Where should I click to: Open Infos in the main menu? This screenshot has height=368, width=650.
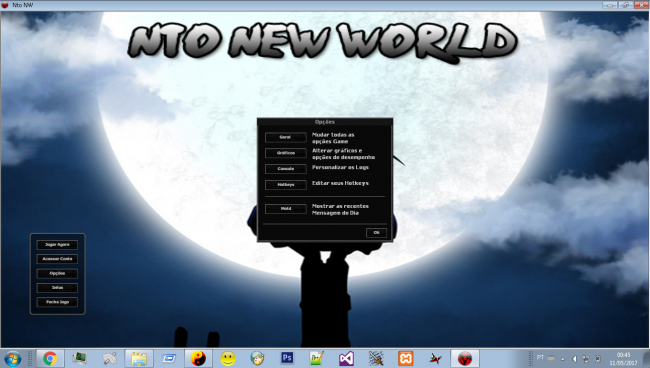57,288
